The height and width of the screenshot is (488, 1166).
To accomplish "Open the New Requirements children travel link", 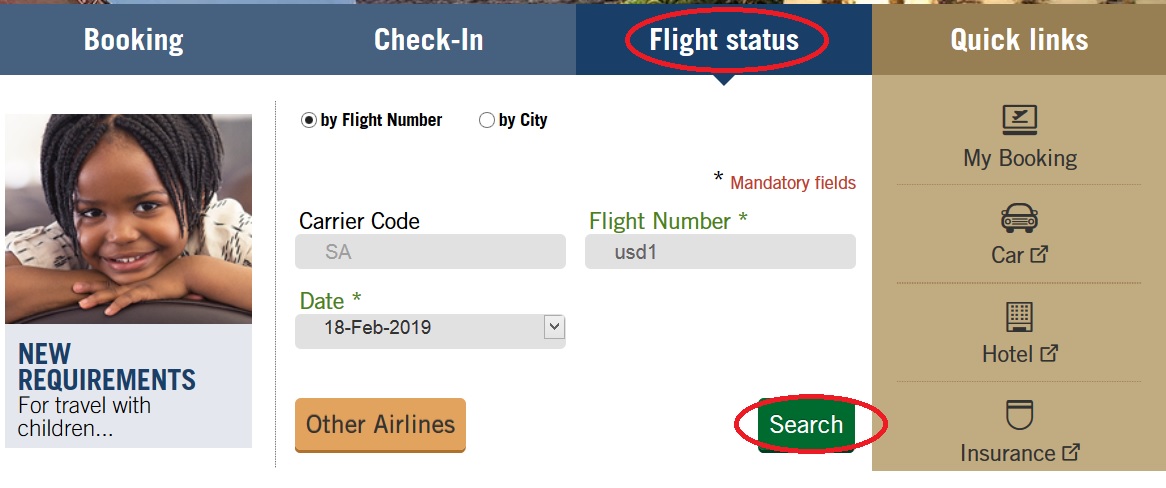I will (107, 391).
